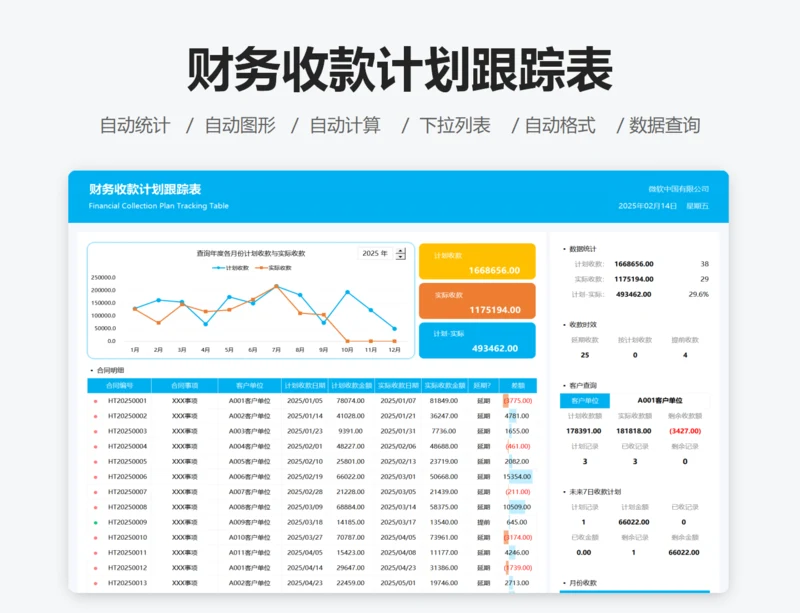Switch to the 客户单位 tab in 客户查询 panel
The width and height of the screenshot is (800, 613).
point(583,399)
